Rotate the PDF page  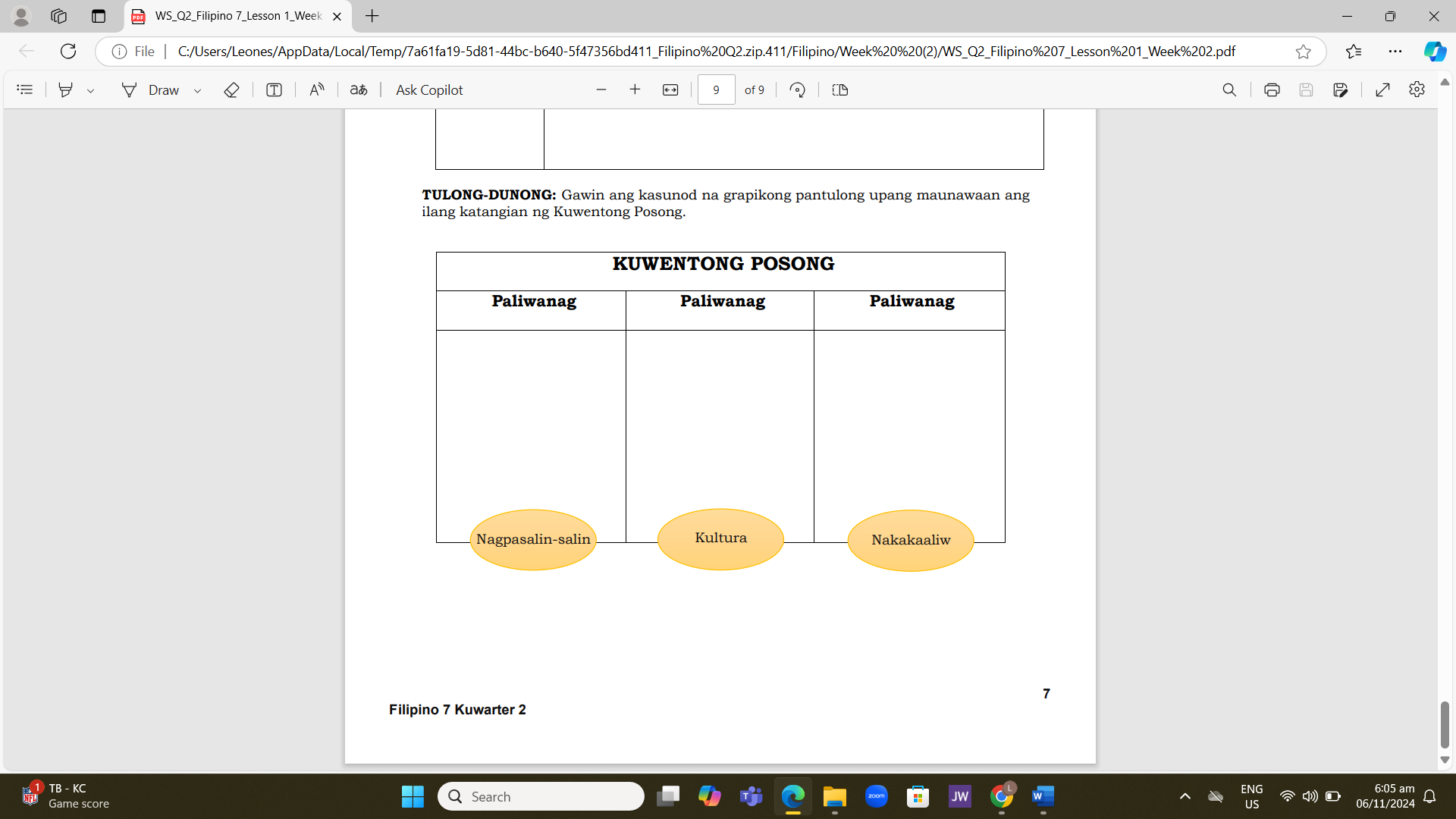tap(797, 89)
